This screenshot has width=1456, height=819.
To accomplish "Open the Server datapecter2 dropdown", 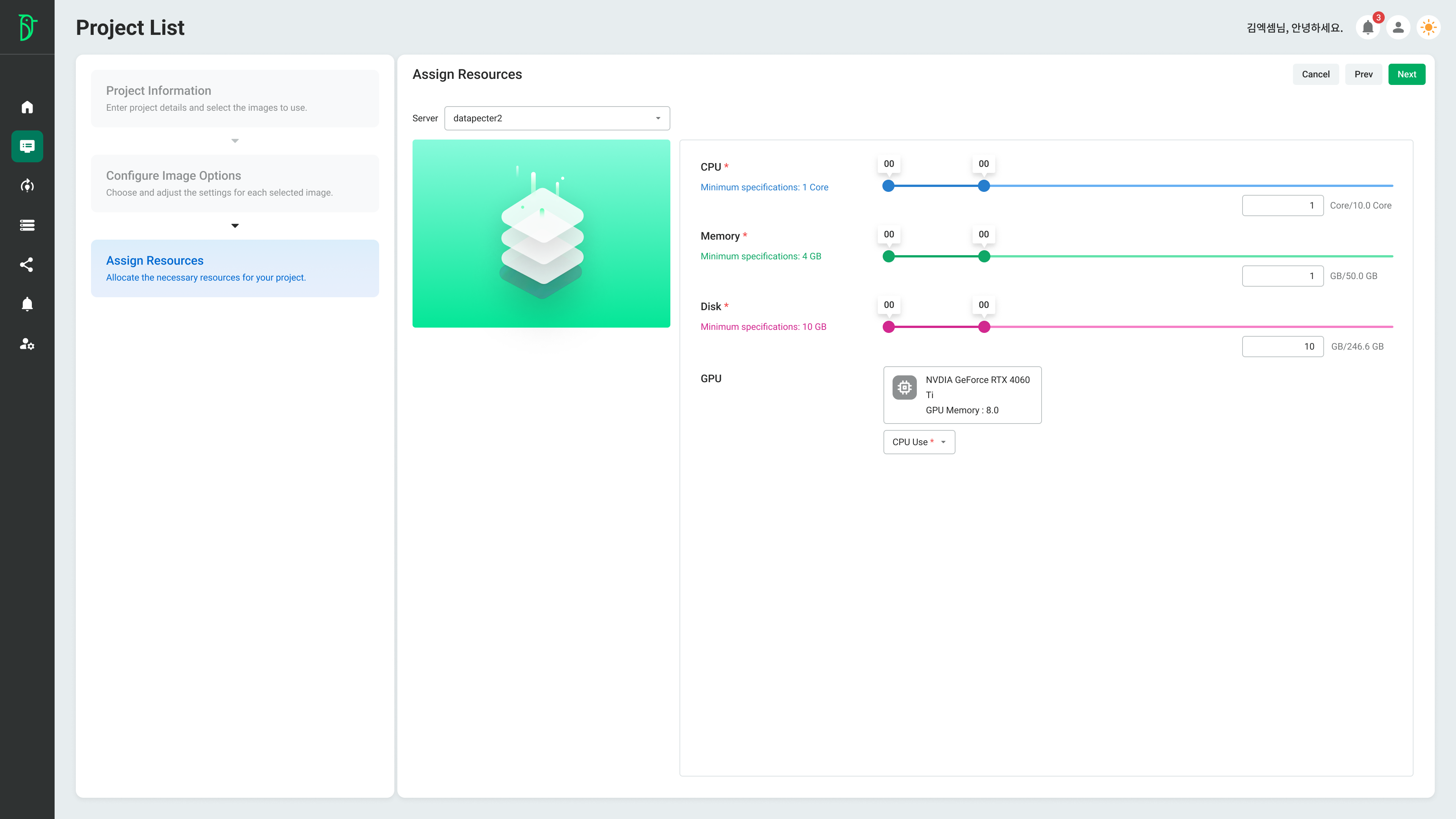I will click(557, 118).
